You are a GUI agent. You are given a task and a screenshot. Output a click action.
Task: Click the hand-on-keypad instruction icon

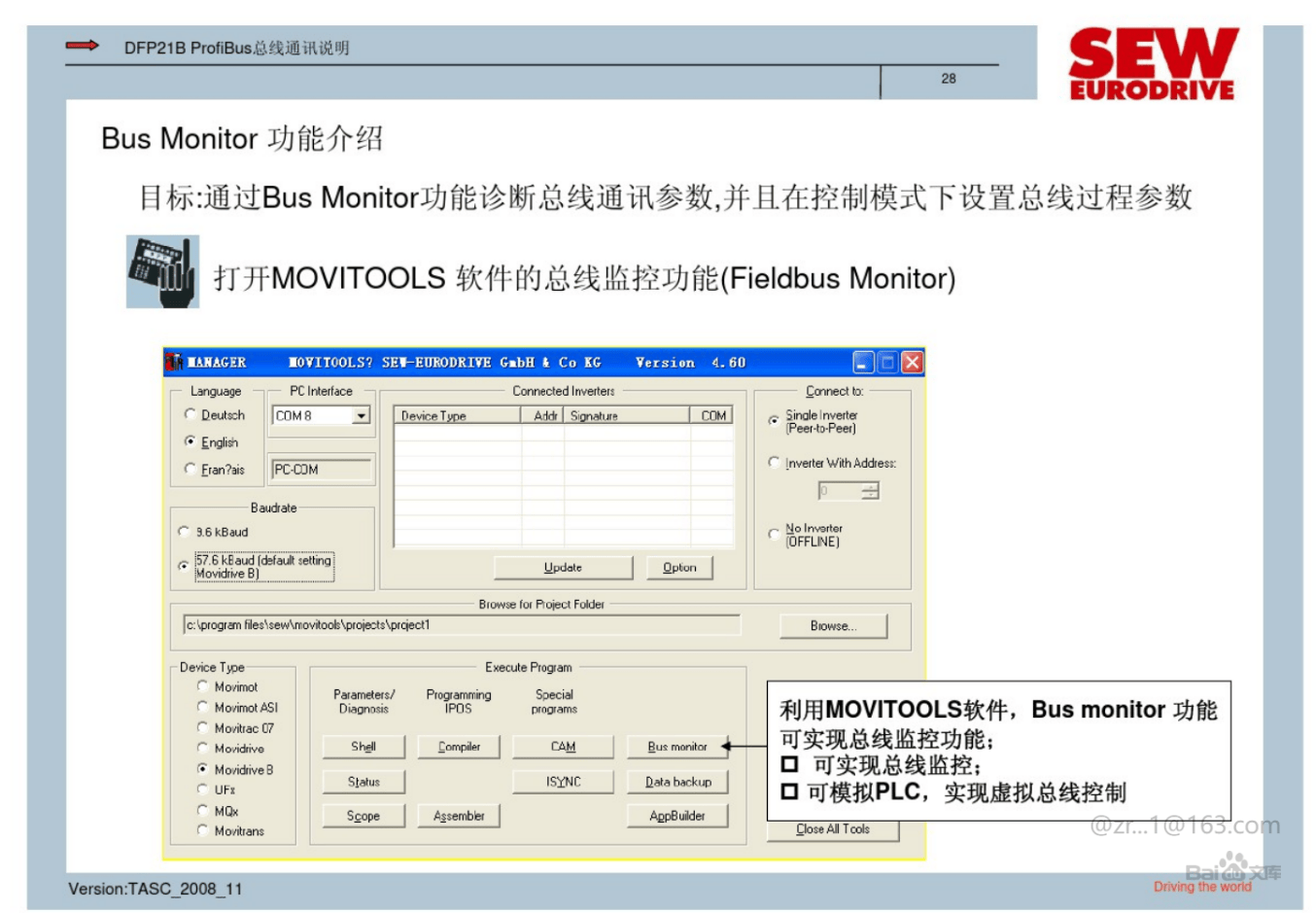coord(162,271)
